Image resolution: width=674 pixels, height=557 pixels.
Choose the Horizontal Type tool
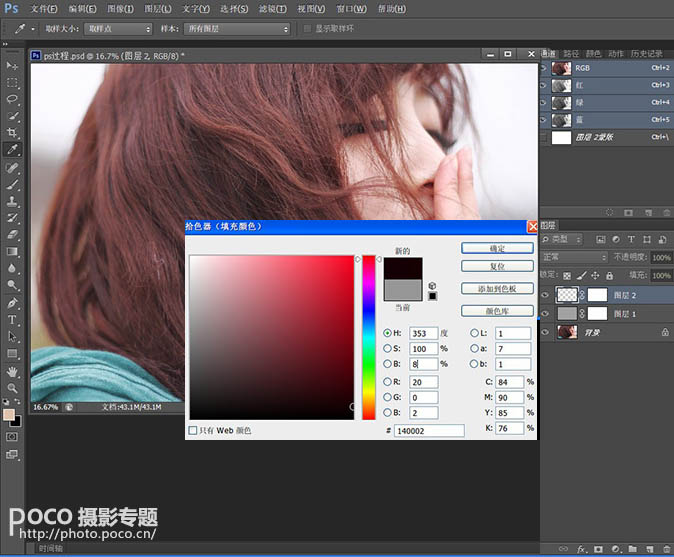[x=13, y=320]
